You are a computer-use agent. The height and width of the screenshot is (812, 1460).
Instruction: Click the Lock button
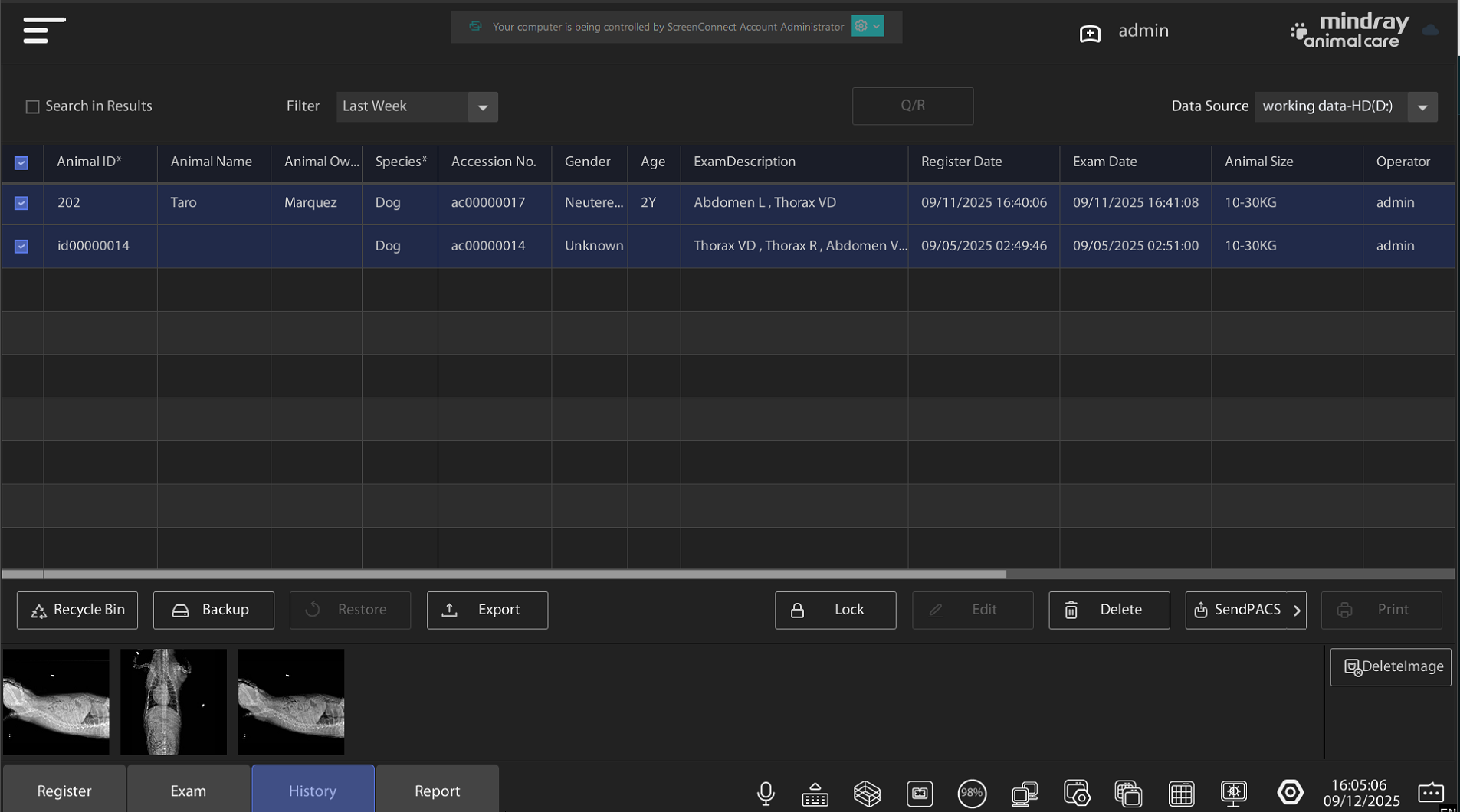click(835, 610)
